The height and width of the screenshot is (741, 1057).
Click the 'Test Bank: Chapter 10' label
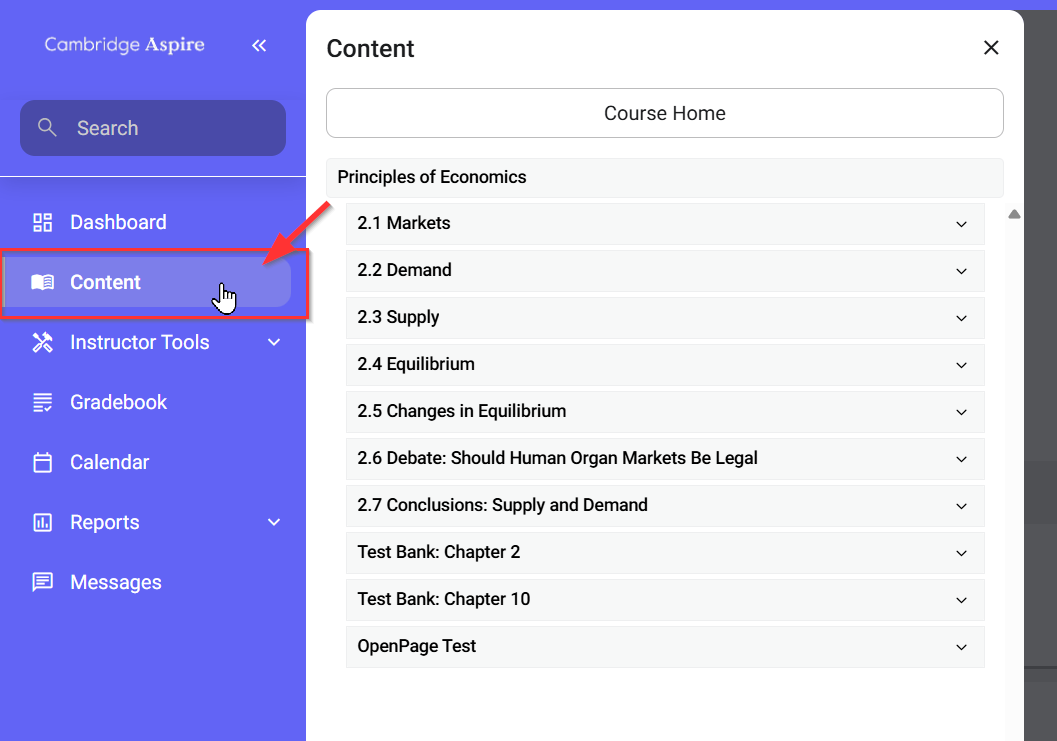pos(444,599)
